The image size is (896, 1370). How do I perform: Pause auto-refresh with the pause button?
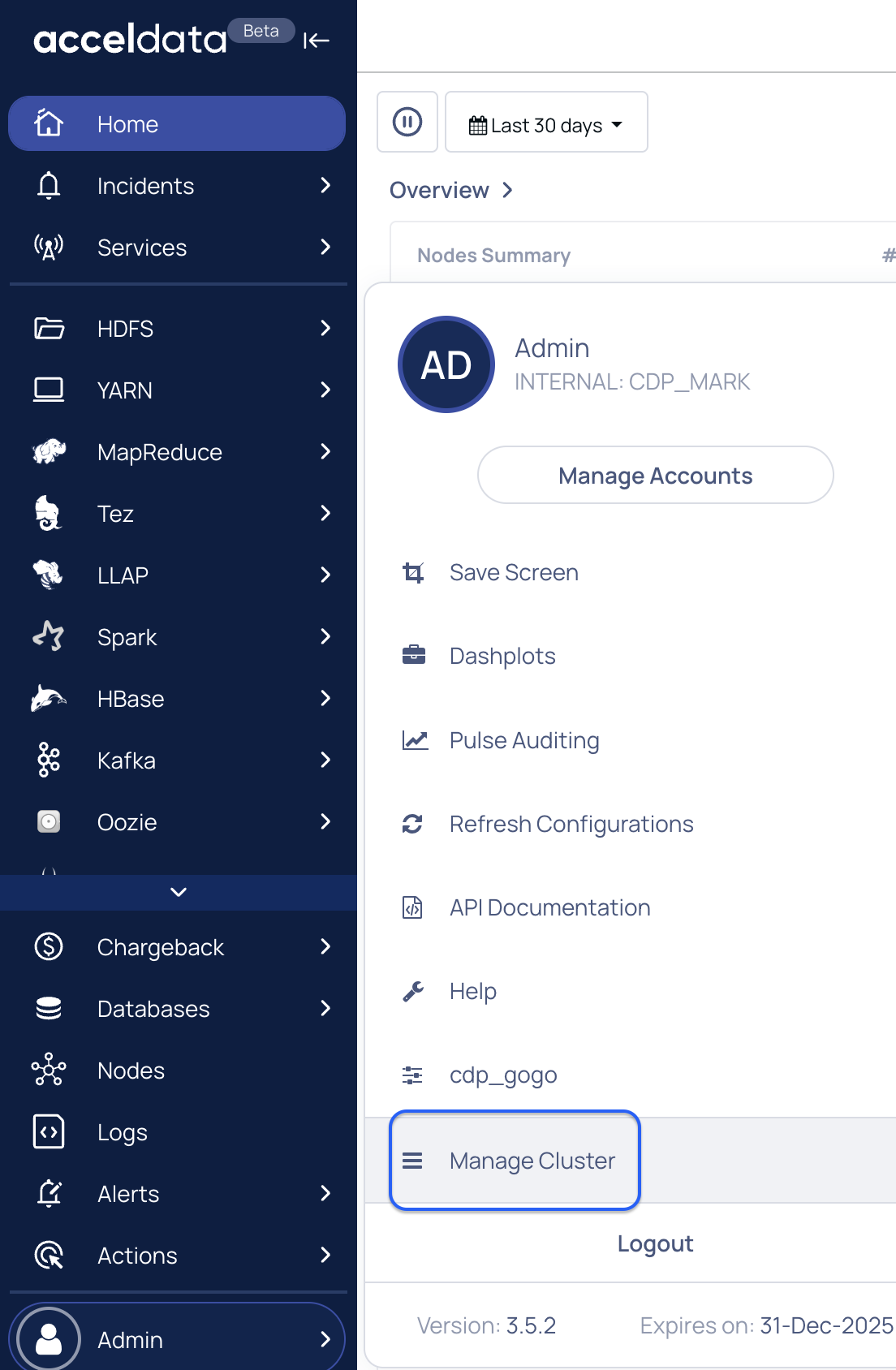(407, 122)
